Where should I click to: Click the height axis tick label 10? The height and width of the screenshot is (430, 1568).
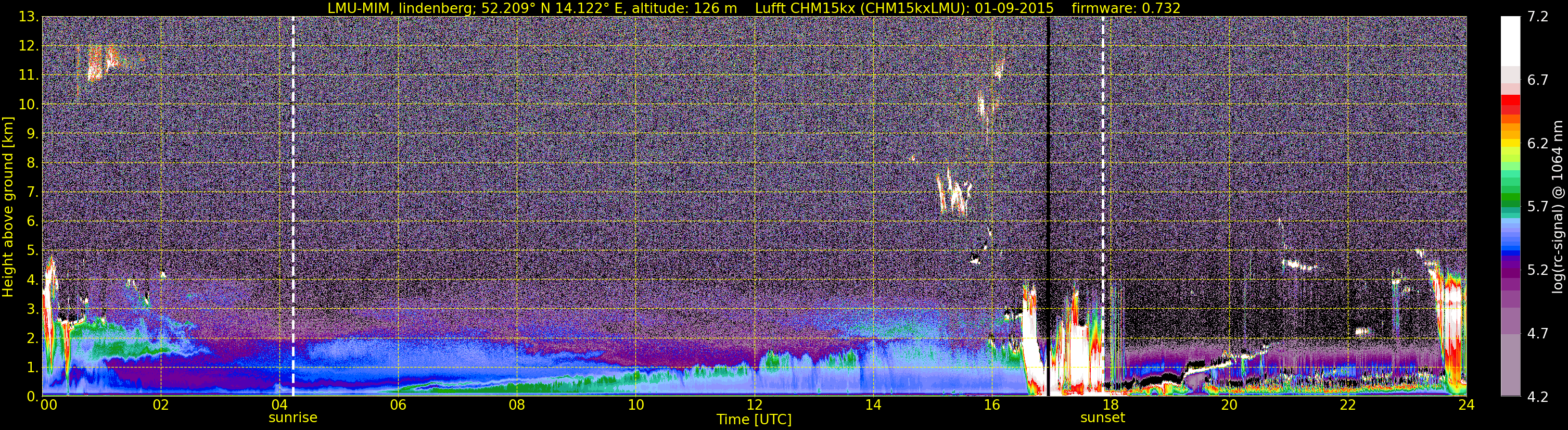click(28, 104)
